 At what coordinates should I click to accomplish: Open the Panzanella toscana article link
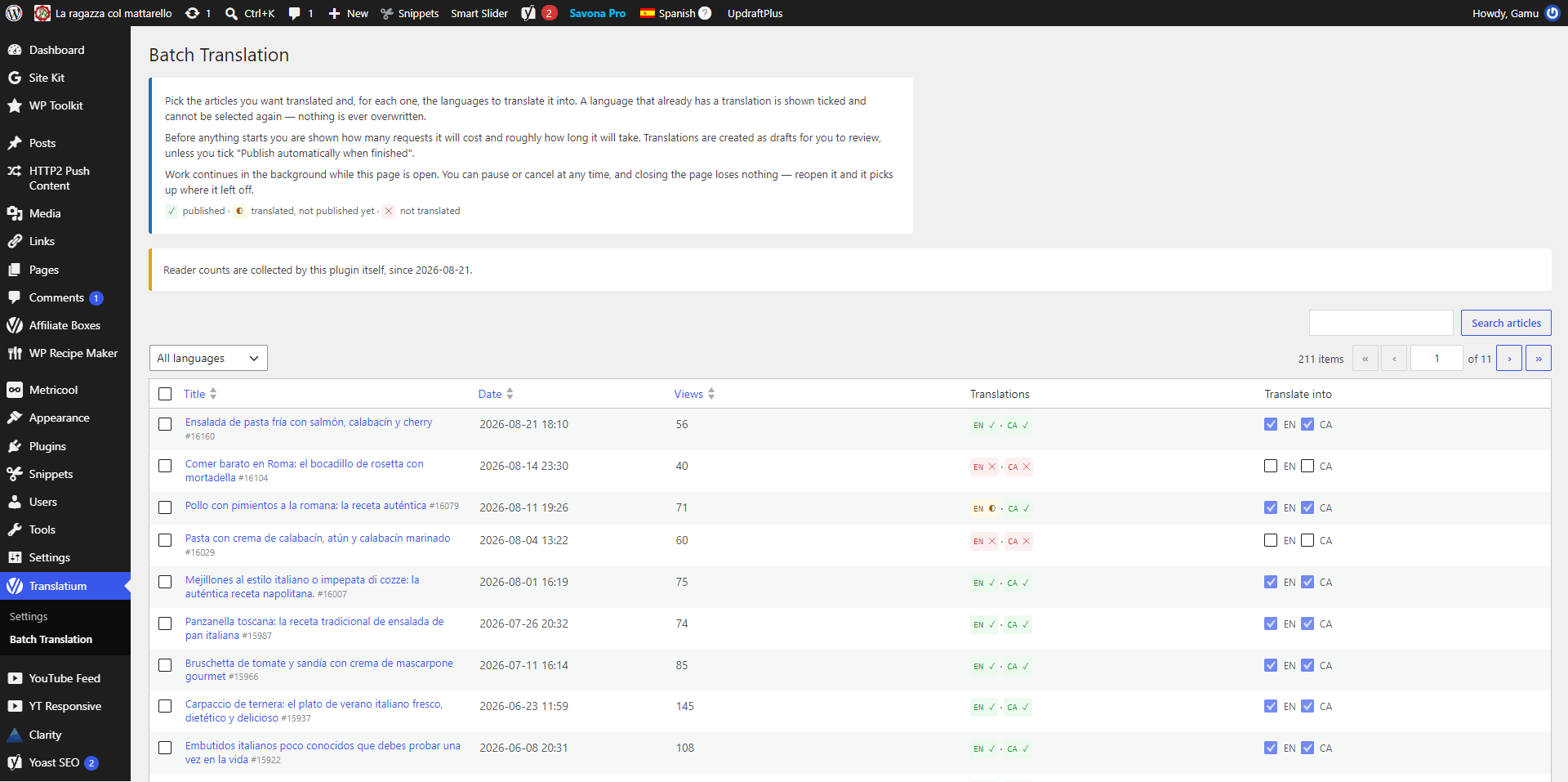click(x=314, y=628)
